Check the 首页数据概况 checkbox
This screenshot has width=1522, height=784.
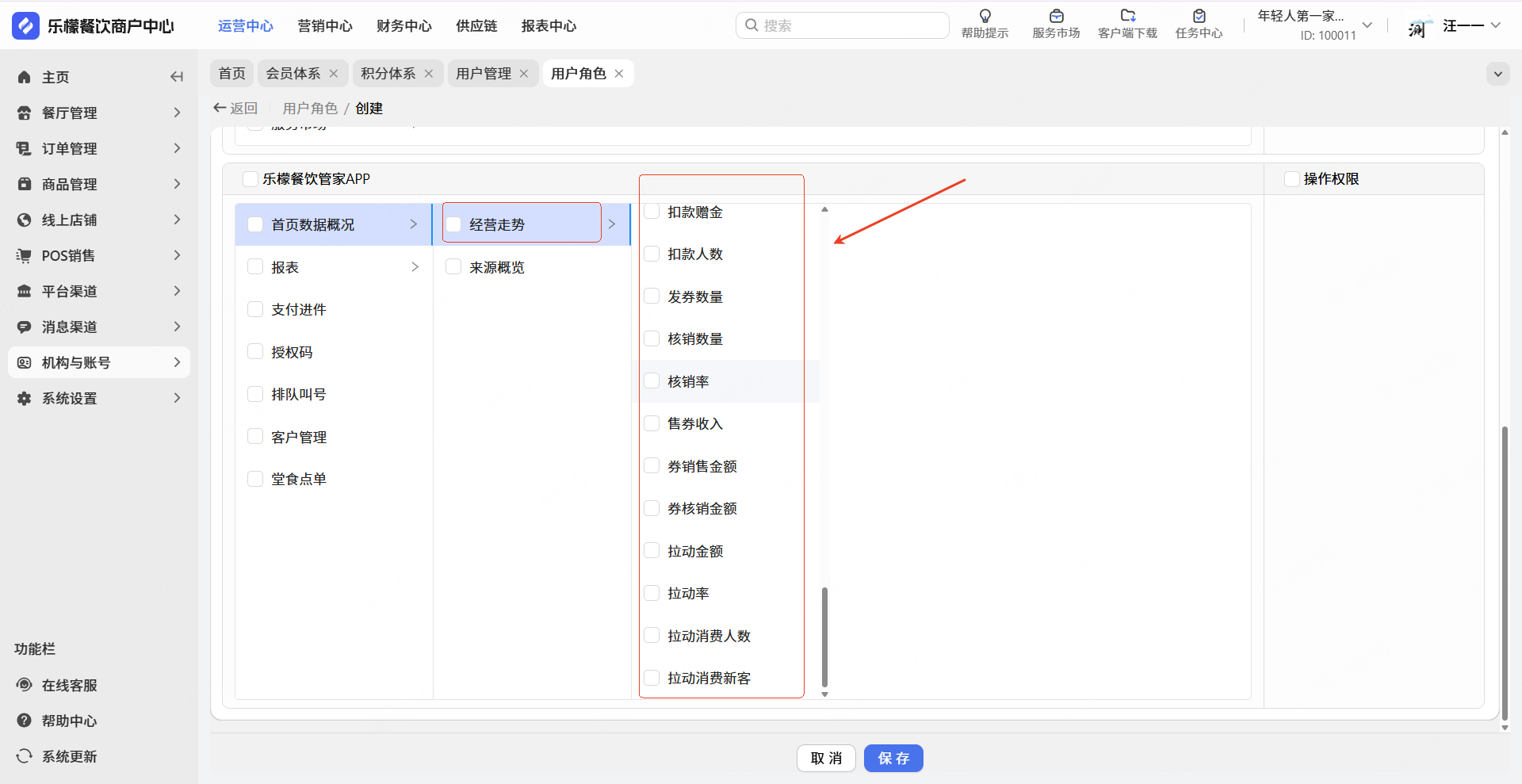pyautogui.click(x=255, y=224)
